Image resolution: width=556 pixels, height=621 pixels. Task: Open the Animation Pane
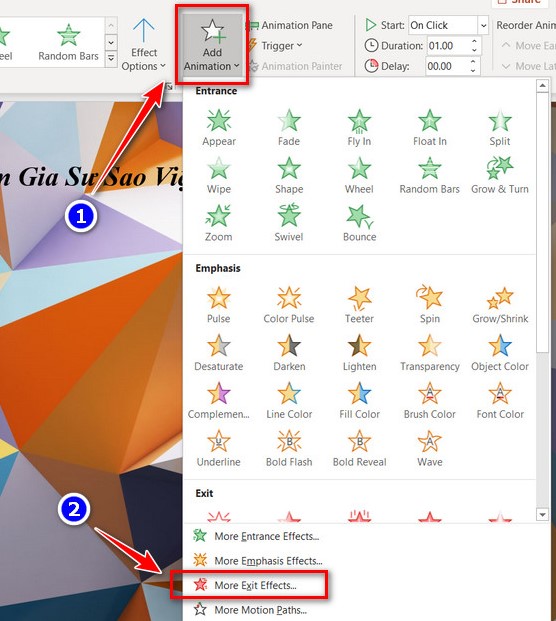pos(289,25)
